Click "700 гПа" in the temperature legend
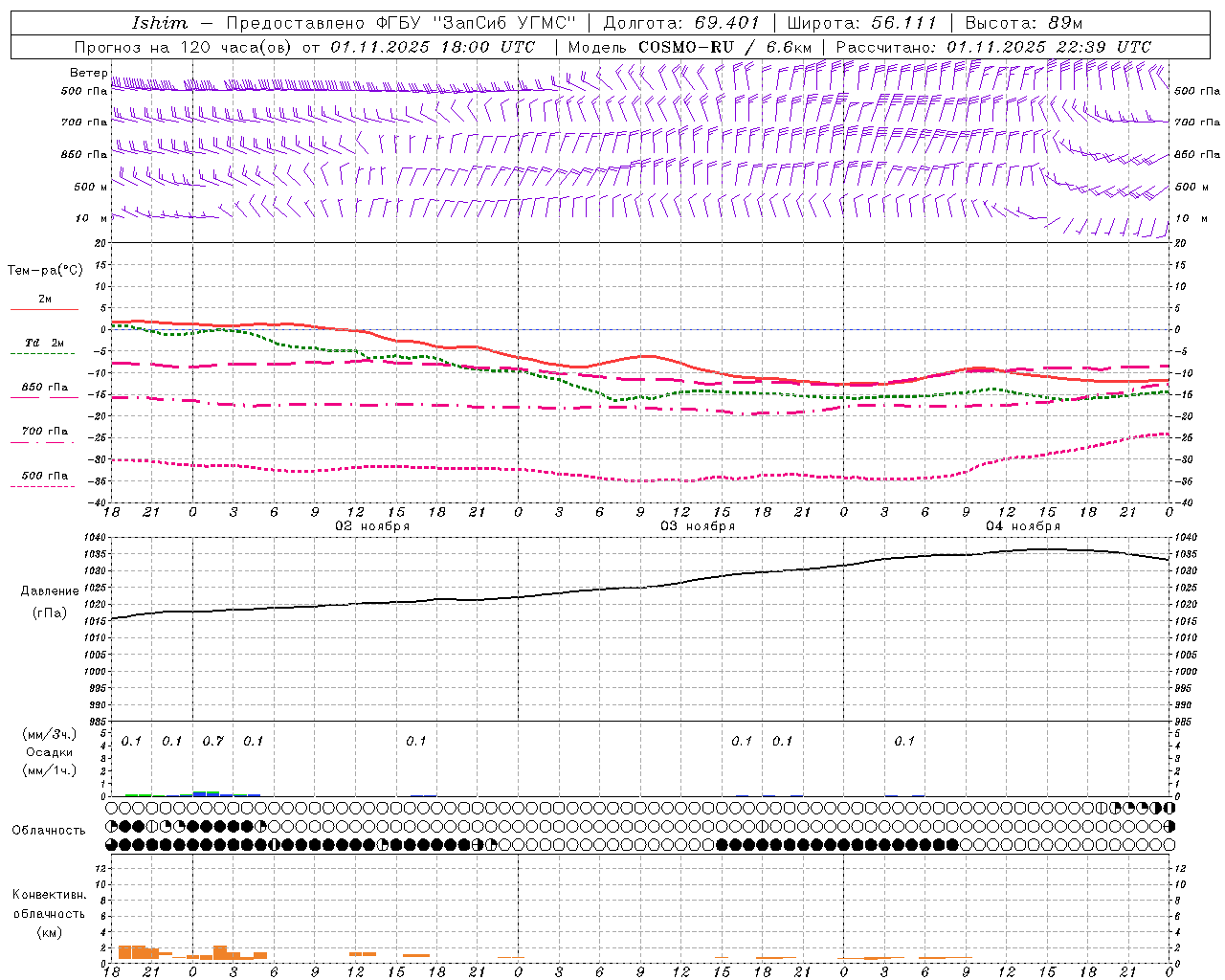 pos(45,432)
